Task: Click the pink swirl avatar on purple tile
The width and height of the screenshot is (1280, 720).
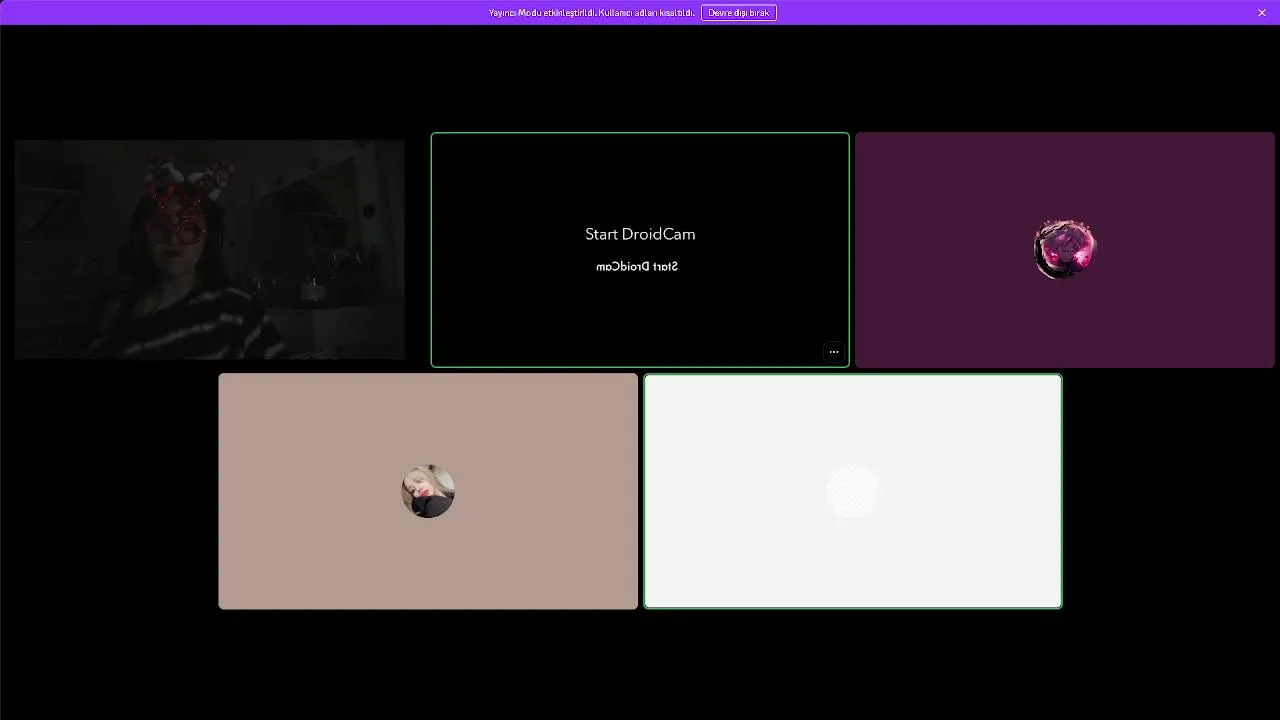Action: [1065, 249]
